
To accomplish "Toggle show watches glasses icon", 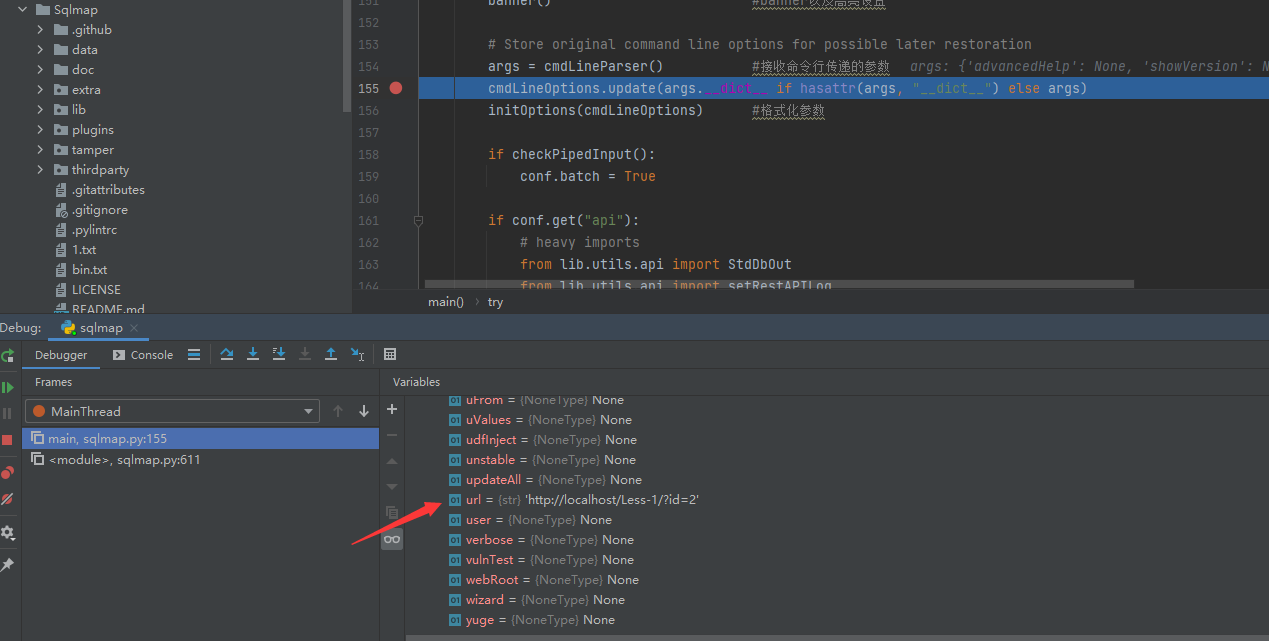I will (392, 539).
